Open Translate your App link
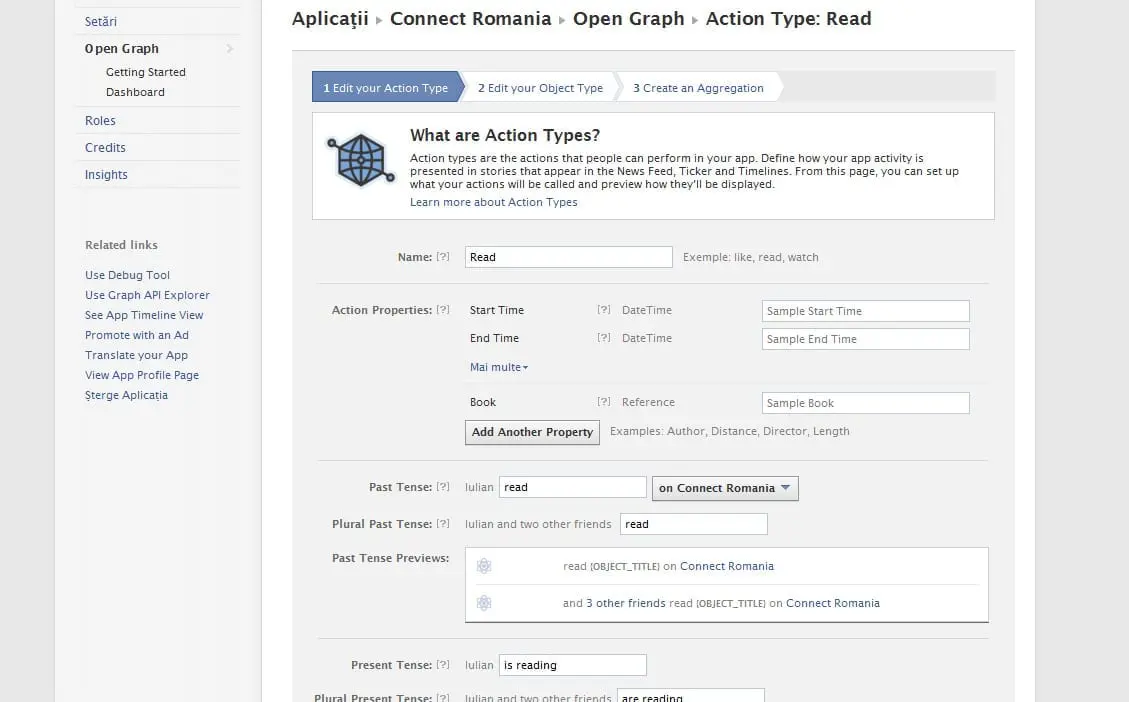Screen dimensions: 1129x702 [136, 355]
